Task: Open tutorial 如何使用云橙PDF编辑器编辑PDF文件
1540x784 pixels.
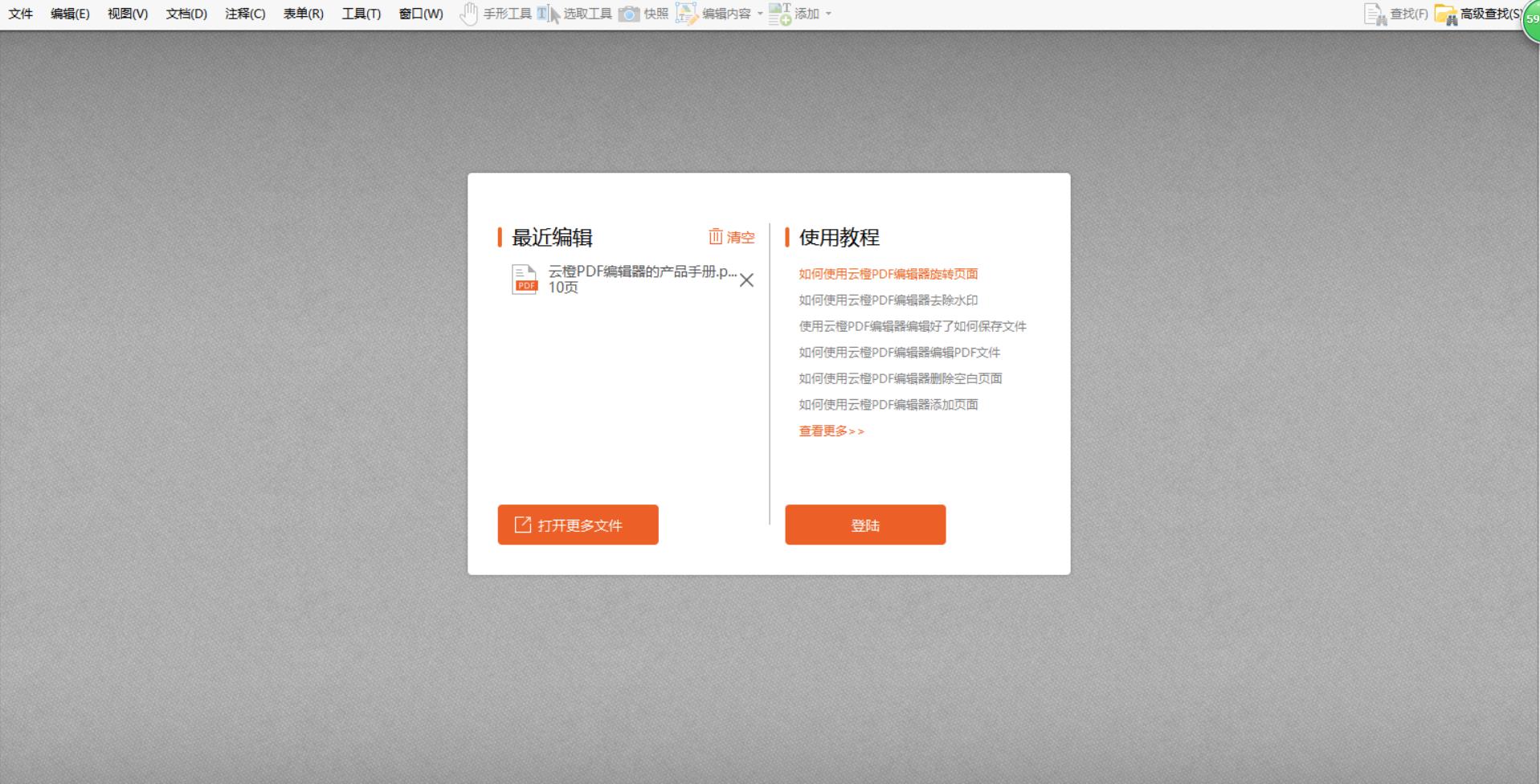Action: (x=900, y=353)
